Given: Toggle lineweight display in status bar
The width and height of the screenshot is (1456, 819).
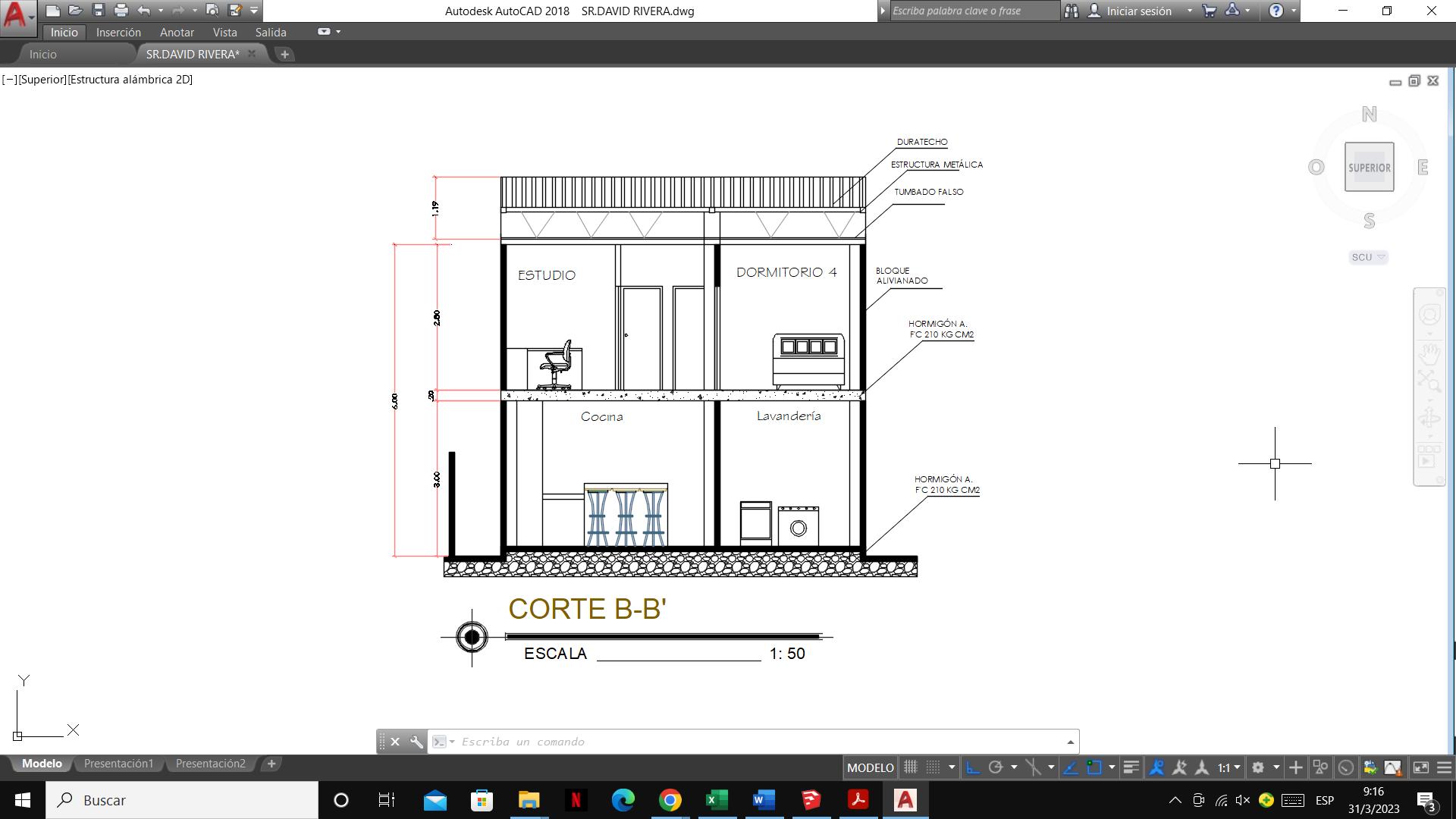Looking at the screenshot, I should (1131, 767).
